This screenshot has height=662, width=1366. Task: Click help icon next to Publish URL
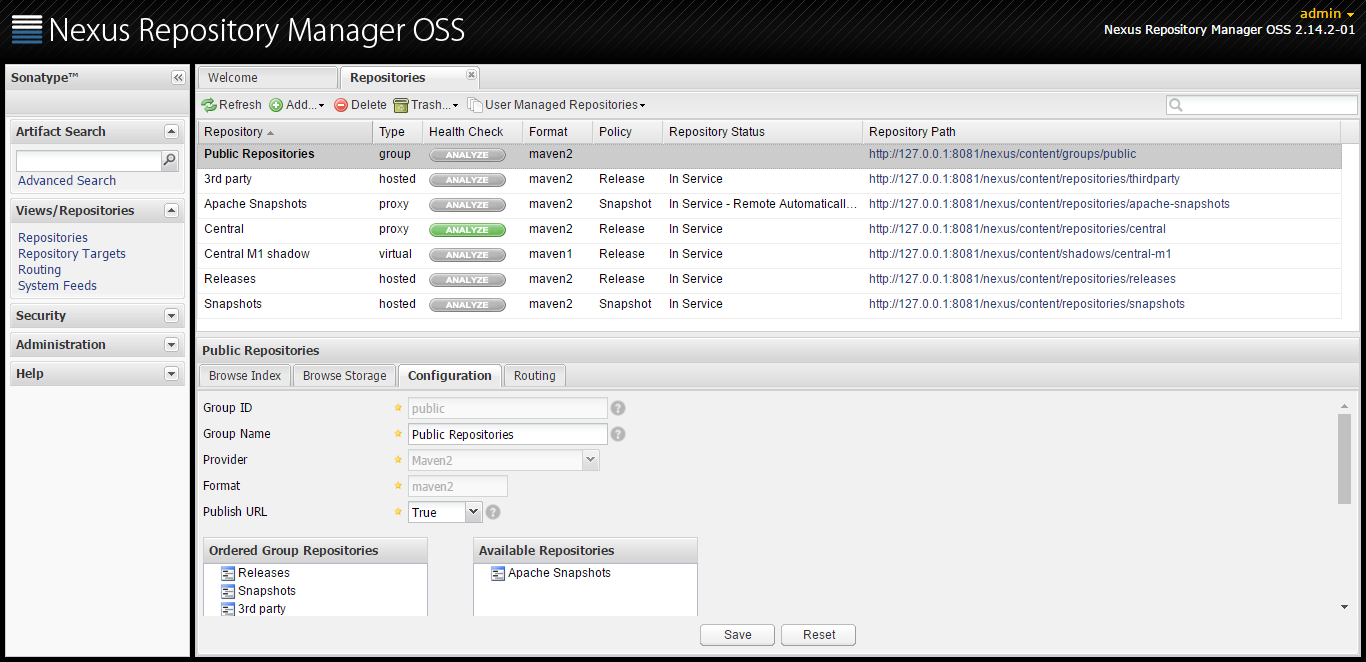point(493,512)
